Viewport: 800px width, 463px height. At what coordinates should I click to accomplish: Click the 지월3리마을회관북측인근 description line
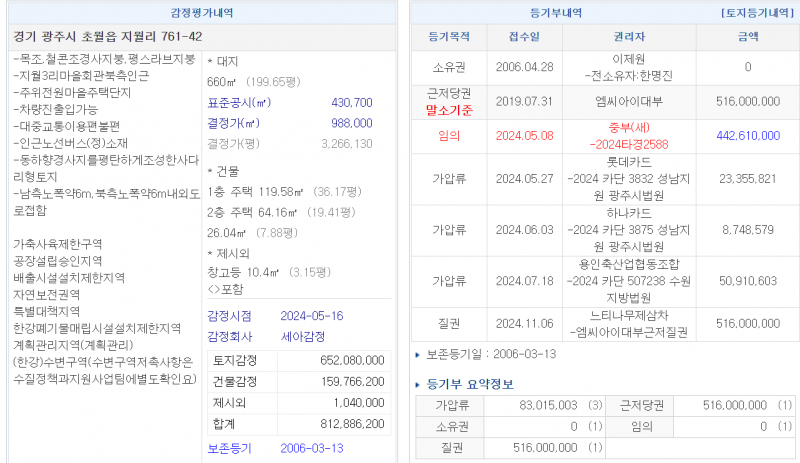[81, 76]
